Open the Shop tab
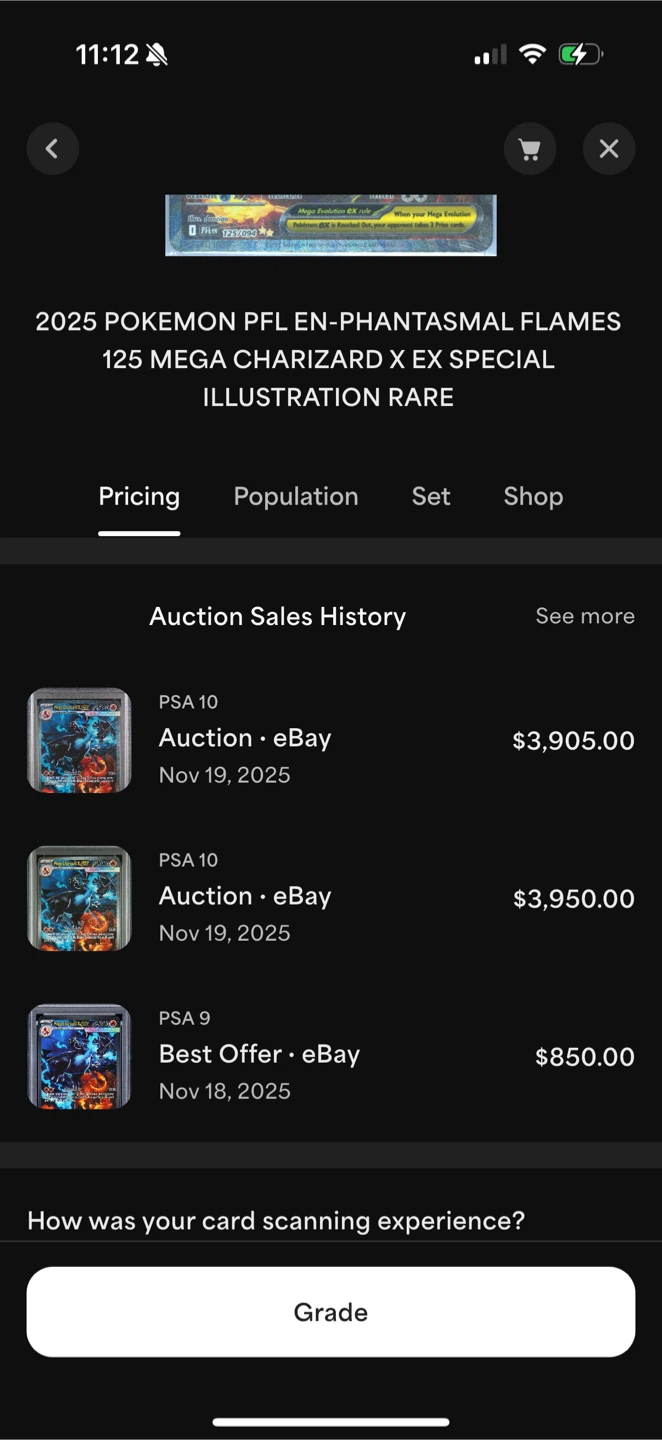662x1440 pixels. coord(533,497)
